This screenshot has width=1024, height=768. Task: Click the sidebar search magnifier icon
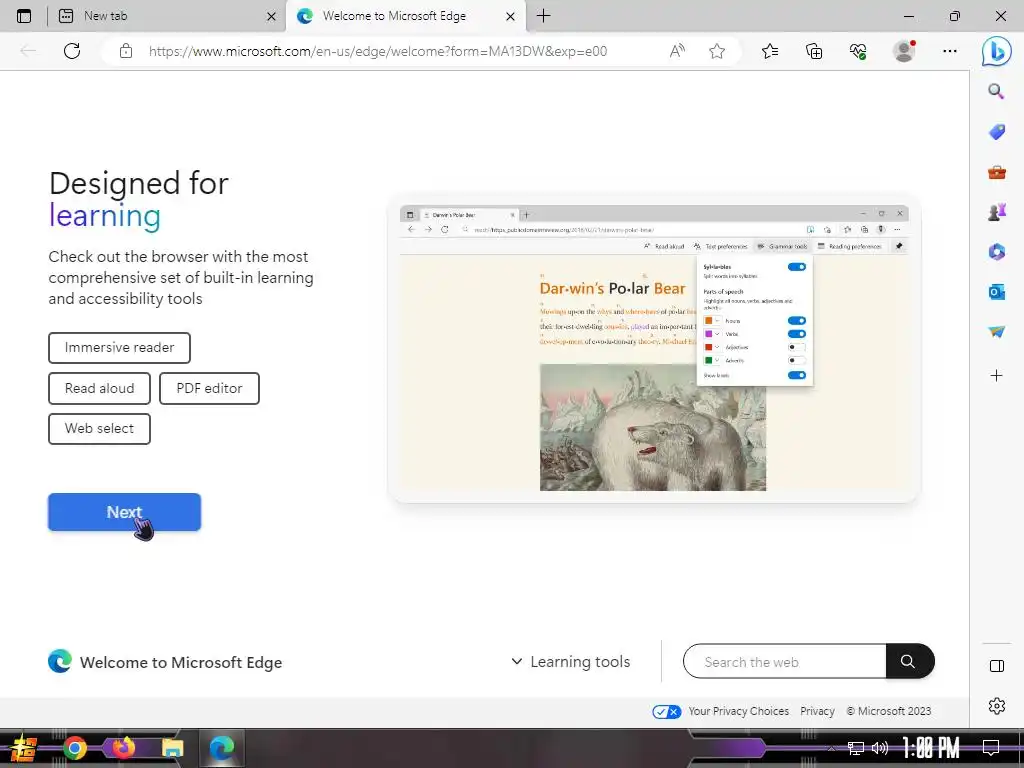pyautogui.click(x=996, y=91)
